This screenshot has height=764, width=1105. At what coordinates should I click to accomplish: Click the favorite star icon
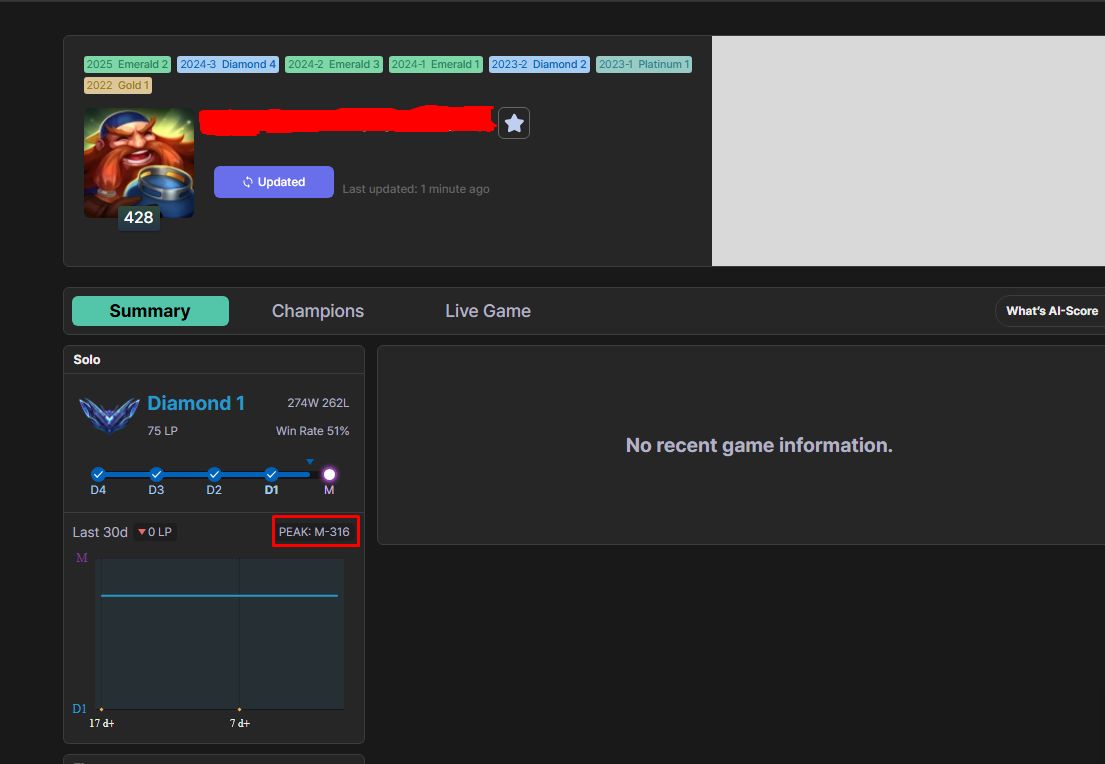pyautogui.click(x=514, y=123)
